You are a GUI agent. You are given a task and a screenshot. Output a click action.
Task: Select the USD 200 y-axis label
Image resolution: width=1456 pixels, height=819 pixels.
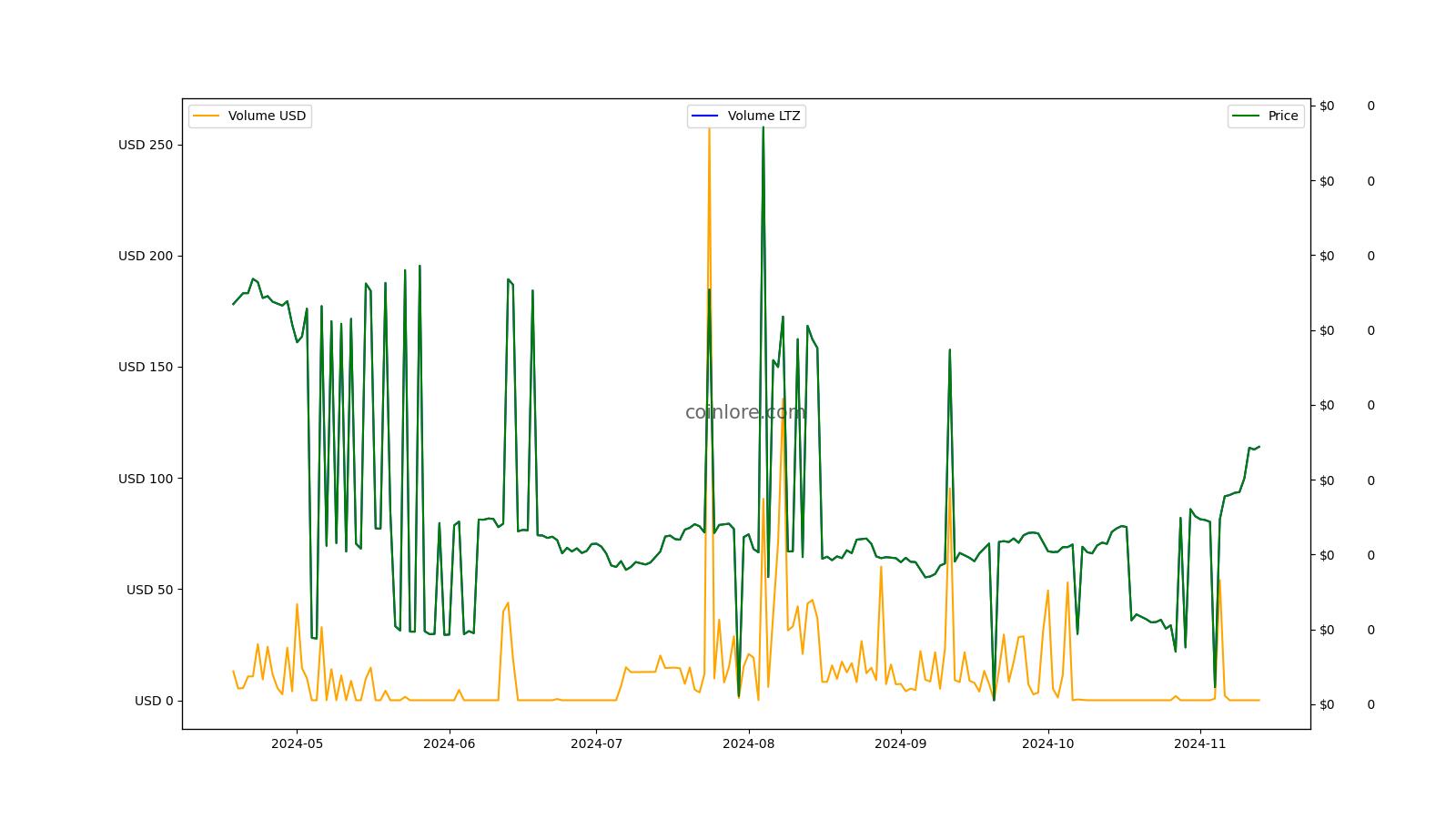(146, 256)
